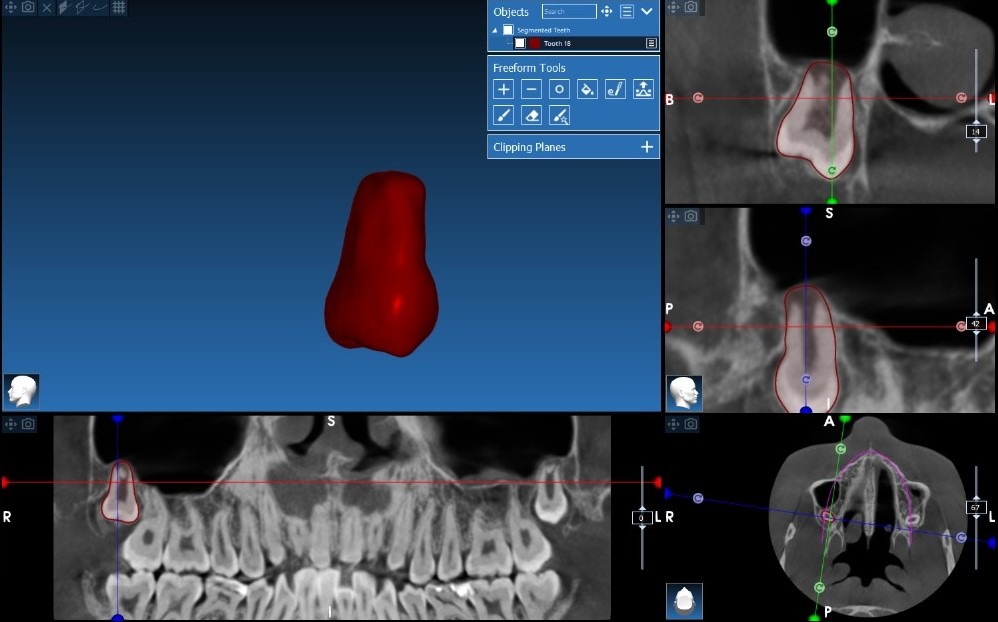
Task: Select the smart brush tool with star
Action: [559, 115]
